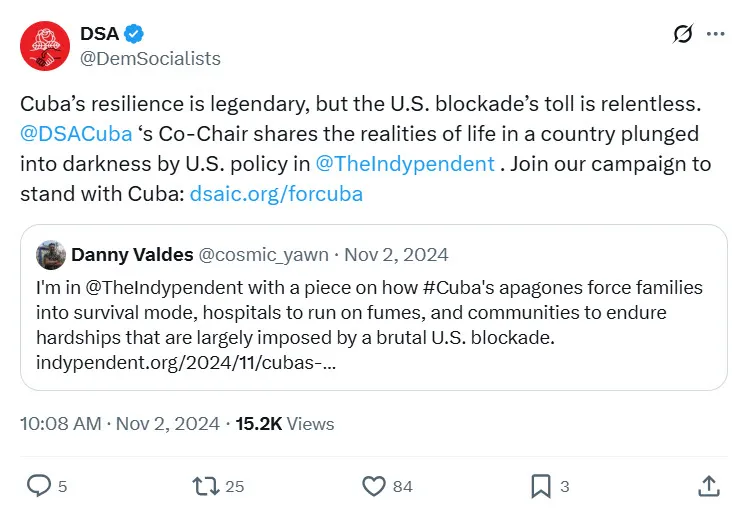Open Danny Valdes's quoted avatar
Image resolution: width=748 pixels, height=513 pixels.
point(51,255)
